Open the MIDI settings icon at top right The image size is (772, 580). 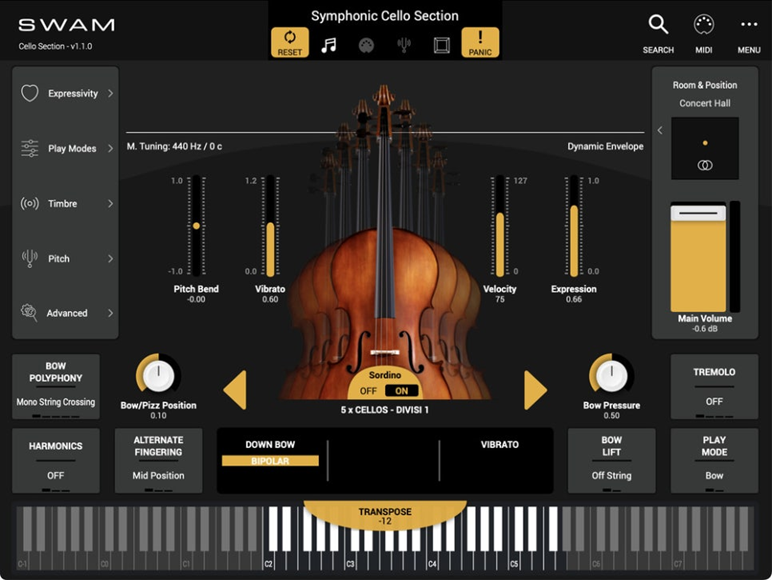(704, 25)
